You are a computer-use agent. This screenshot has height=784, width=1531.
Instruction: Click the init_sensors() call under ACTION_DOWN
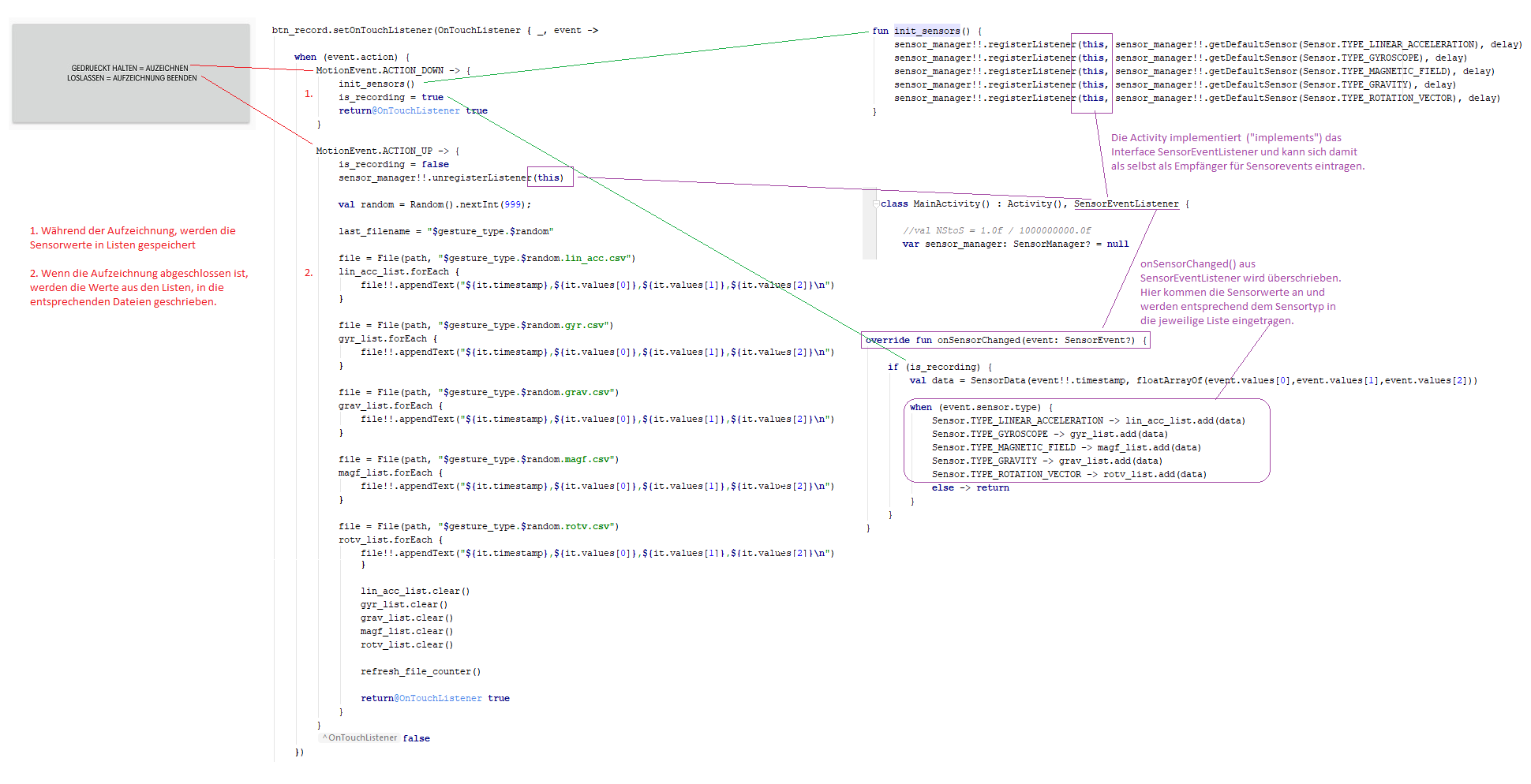(376, 84)
